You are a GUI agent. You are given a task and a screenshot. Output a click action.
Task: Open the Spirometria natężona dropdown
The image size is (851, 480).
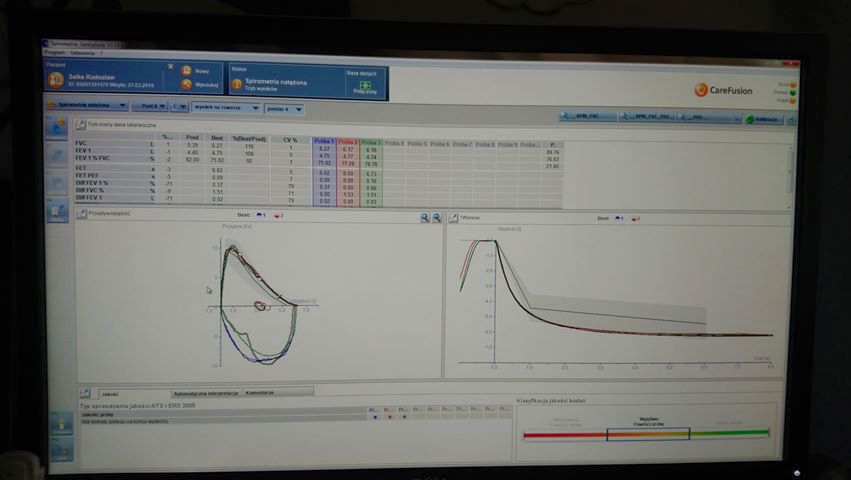point(84,104)
